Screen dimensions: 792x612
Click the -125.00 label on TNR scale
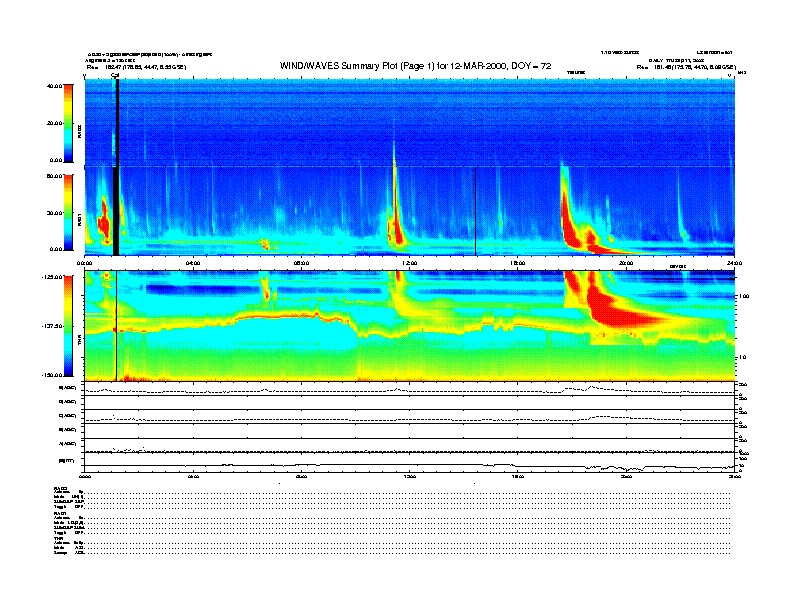point(53,277)
